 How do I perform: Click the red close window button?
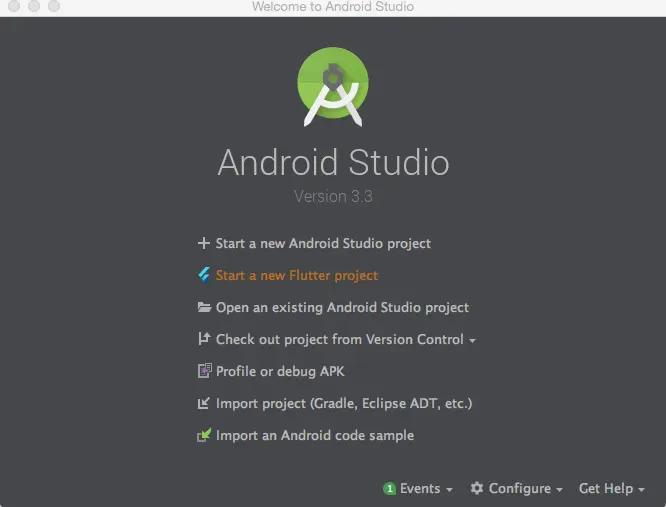pos(14,6)
